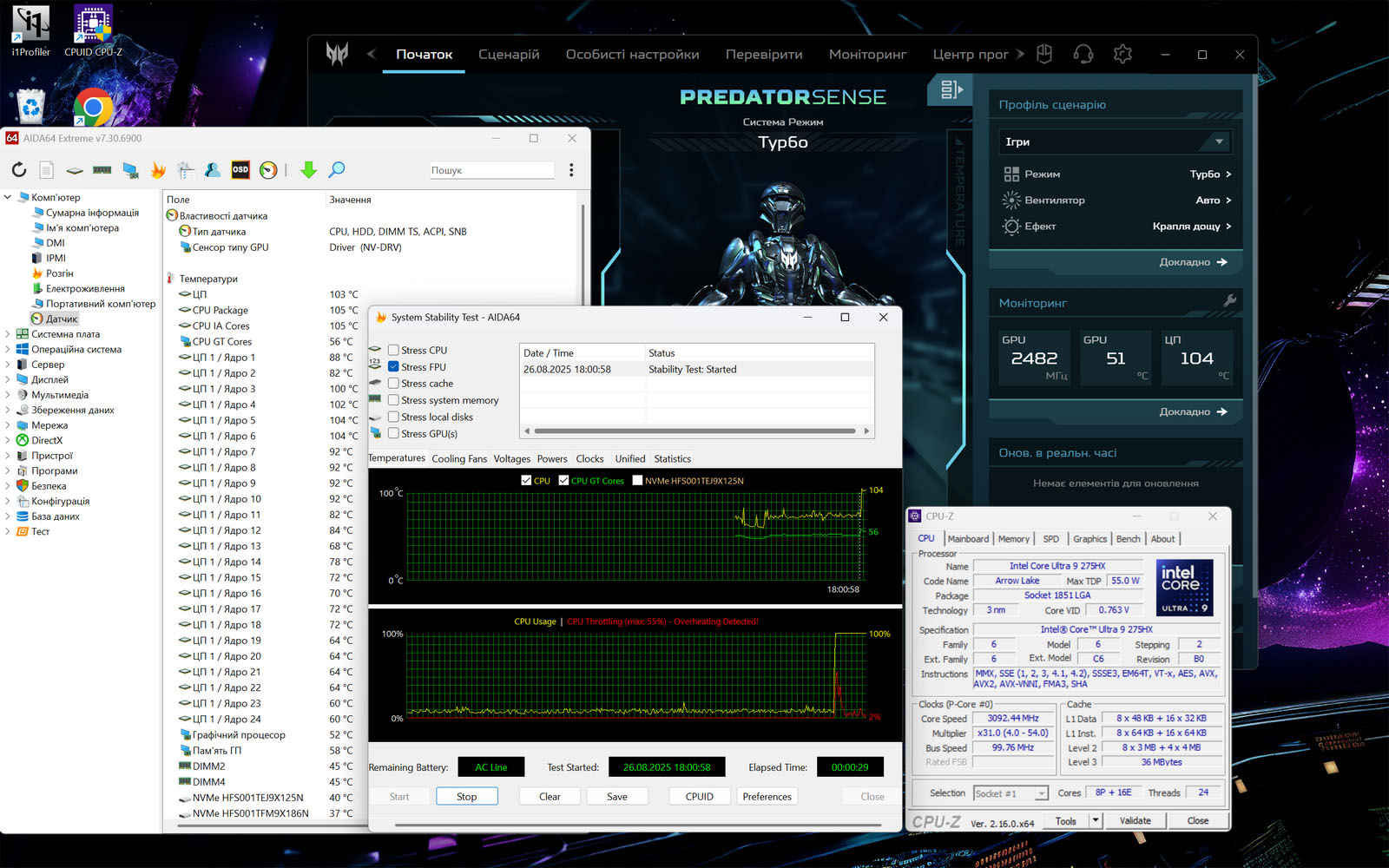Toggle the CPU graph legend checkbox
Image resolution: width=1389 pixels, height=868 pixels.
coord(526,480)
